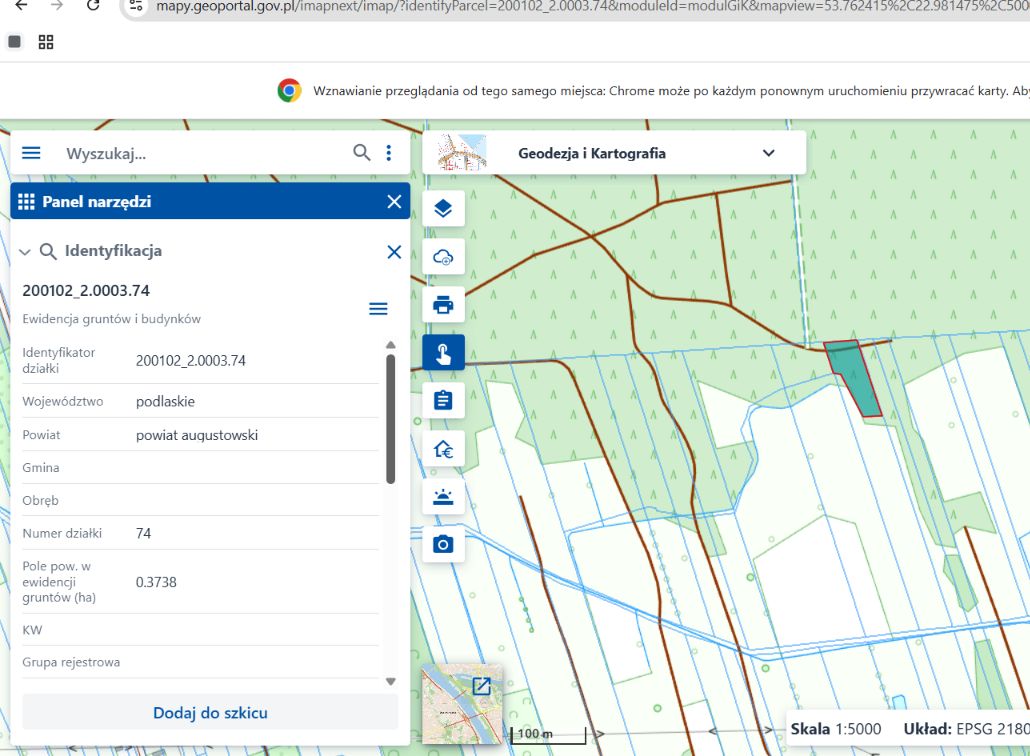
Task: Collapse the Identyfikacja section chevron
Action: click(x=25, y=252)
